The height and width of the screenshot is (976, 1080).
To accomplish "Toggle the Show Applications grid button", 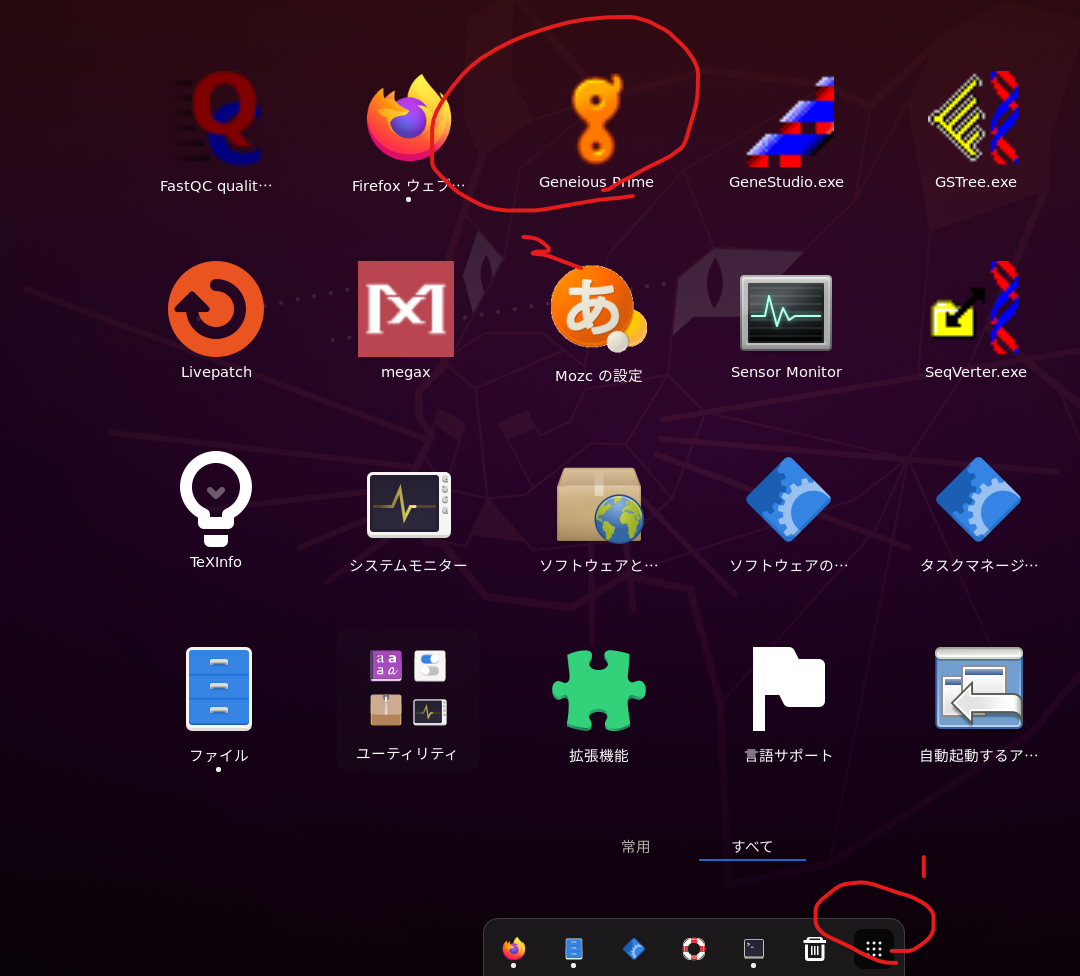I will click(874, 949).
